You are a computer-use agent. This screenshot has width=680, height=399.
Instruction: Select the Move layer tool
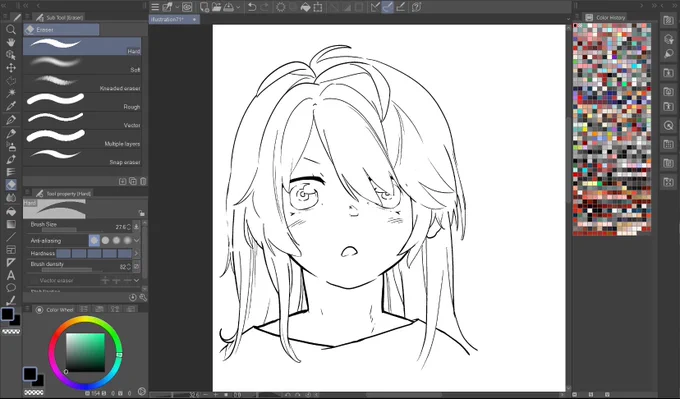[x=11, y=68]
